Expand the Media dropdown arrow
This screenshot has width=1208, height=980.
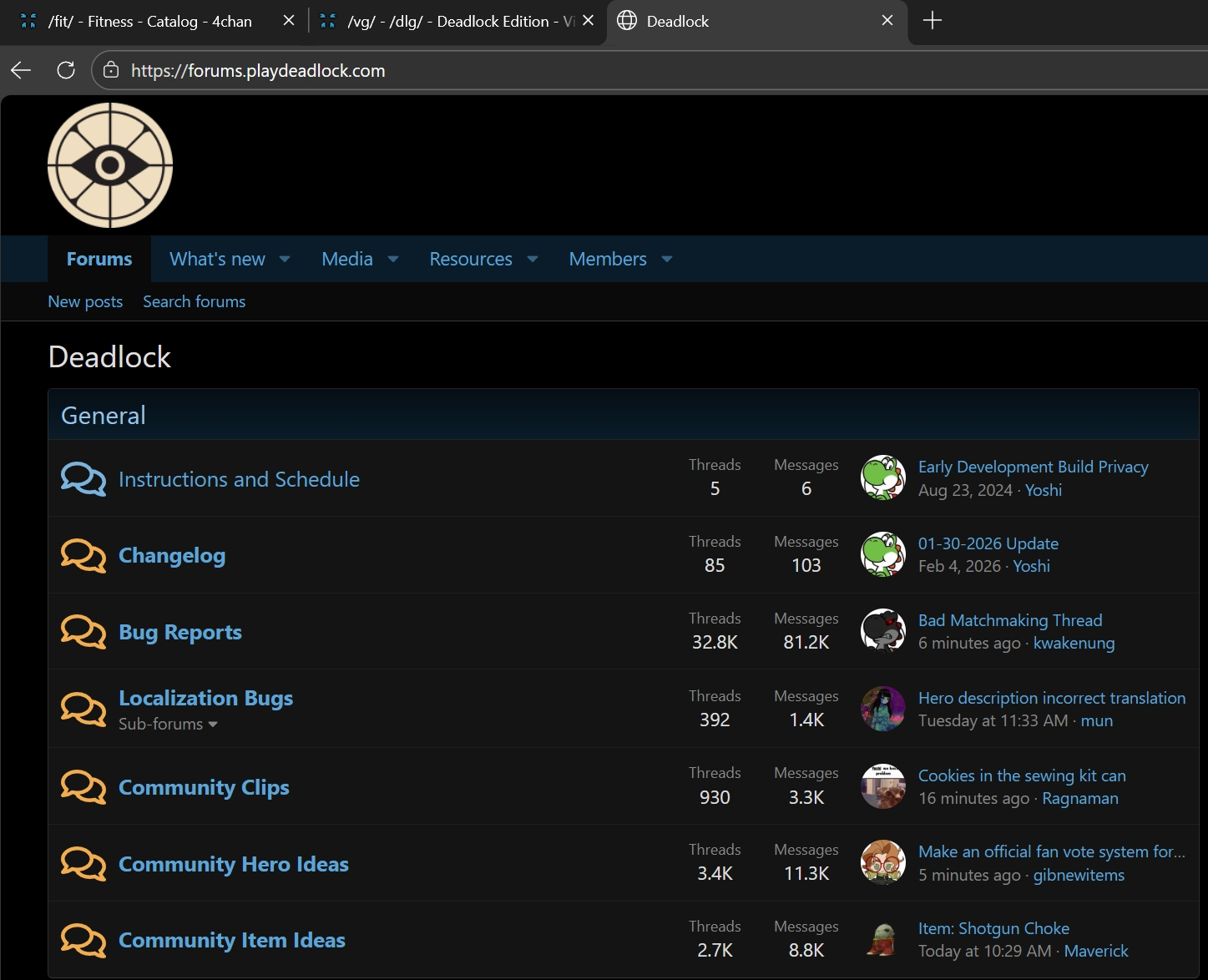pyautogui.click(x=393, y=260)
